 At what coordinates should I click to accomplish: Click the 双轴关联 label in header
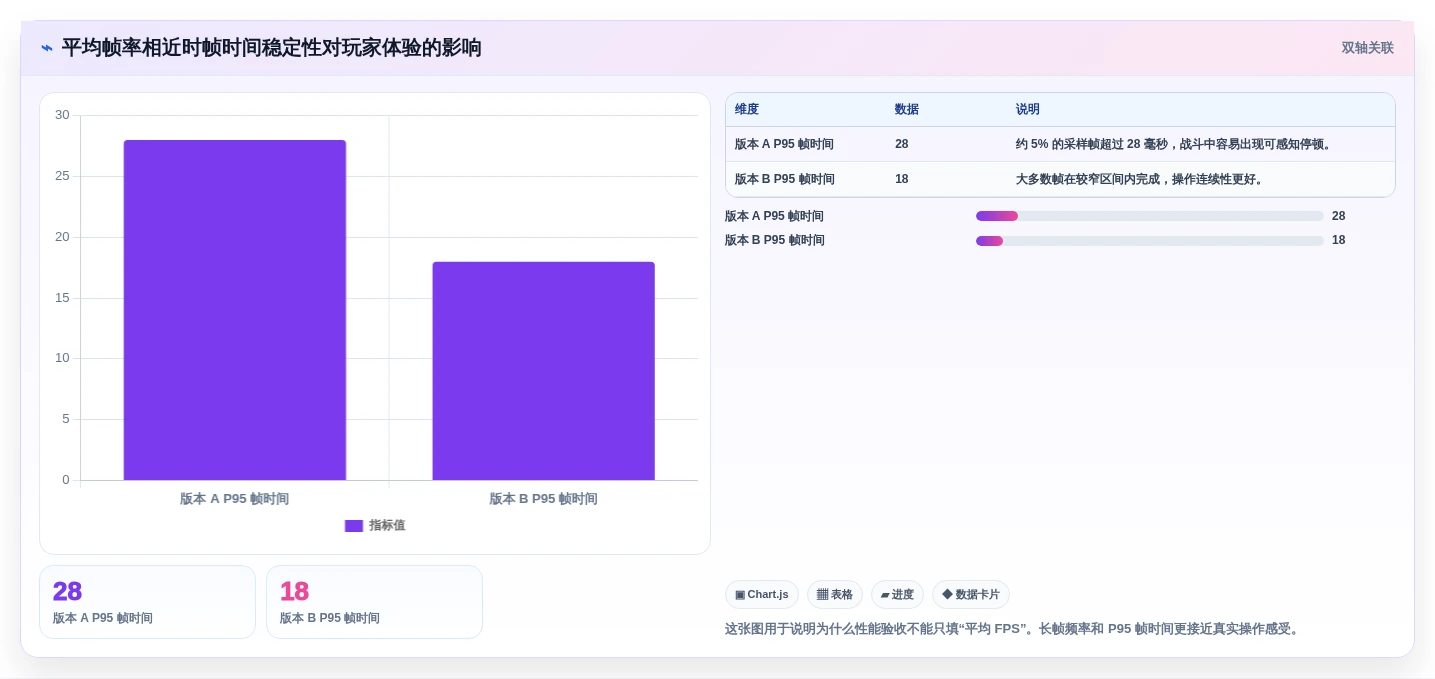click(1367, 48)
